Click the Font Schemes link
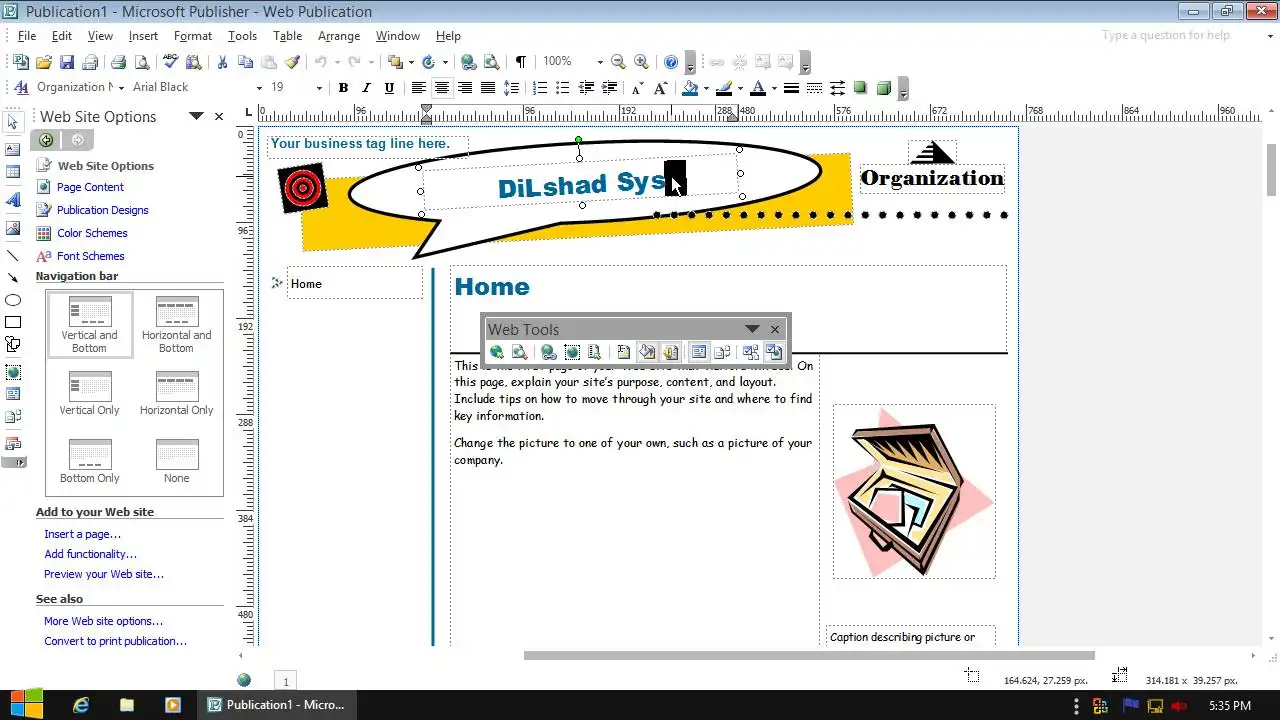Viewport: 1280px width, 720px height. pyautogui.click(x=90, y=256)
